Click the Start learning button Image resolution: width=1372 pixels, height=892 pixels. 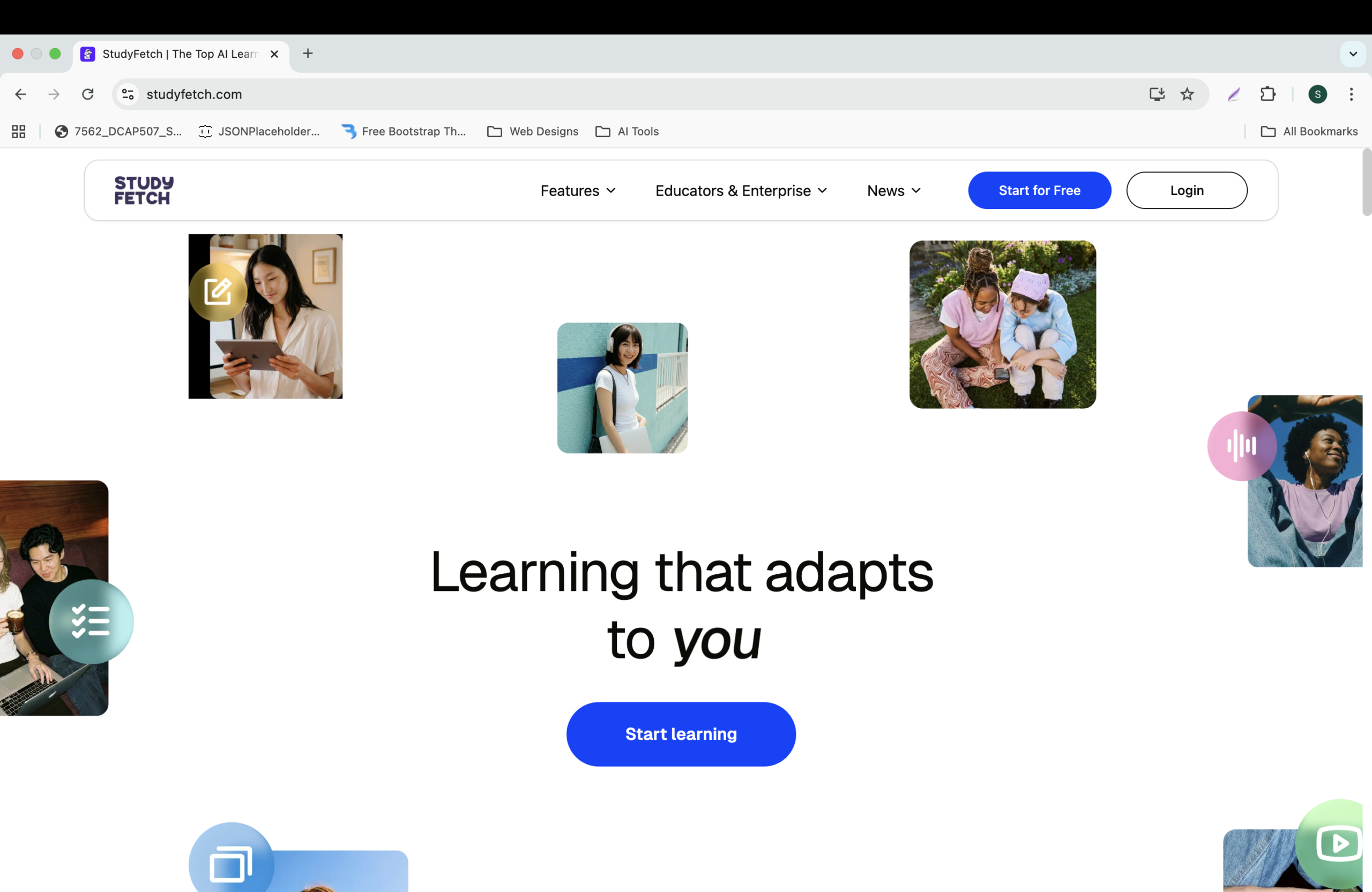point(681,734)
